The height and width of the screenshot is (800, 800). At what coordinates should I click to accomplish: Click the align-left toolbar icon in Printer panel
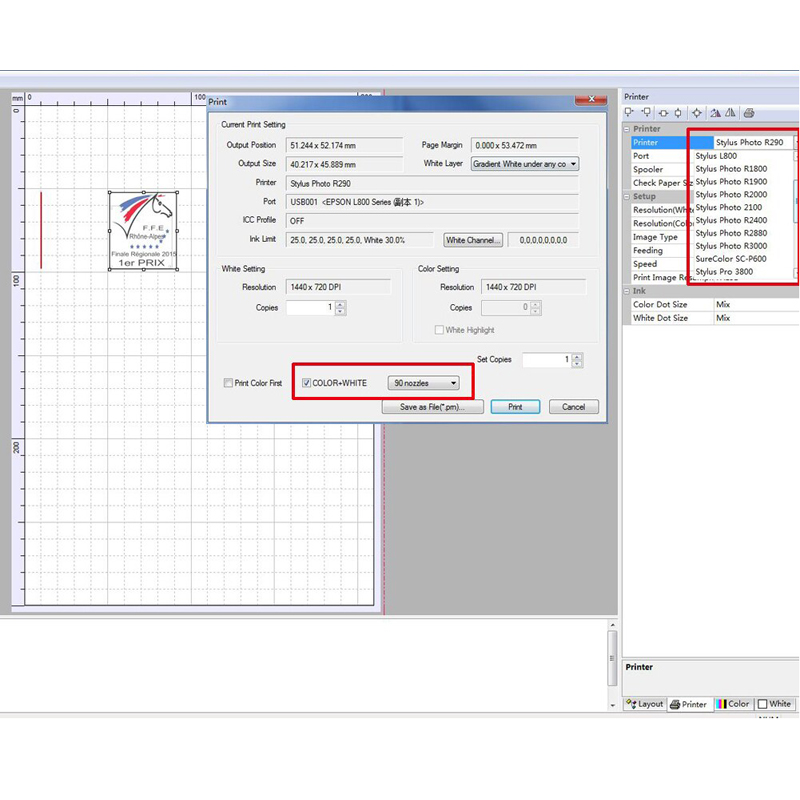pyautogui.click(x=629, y=113)
